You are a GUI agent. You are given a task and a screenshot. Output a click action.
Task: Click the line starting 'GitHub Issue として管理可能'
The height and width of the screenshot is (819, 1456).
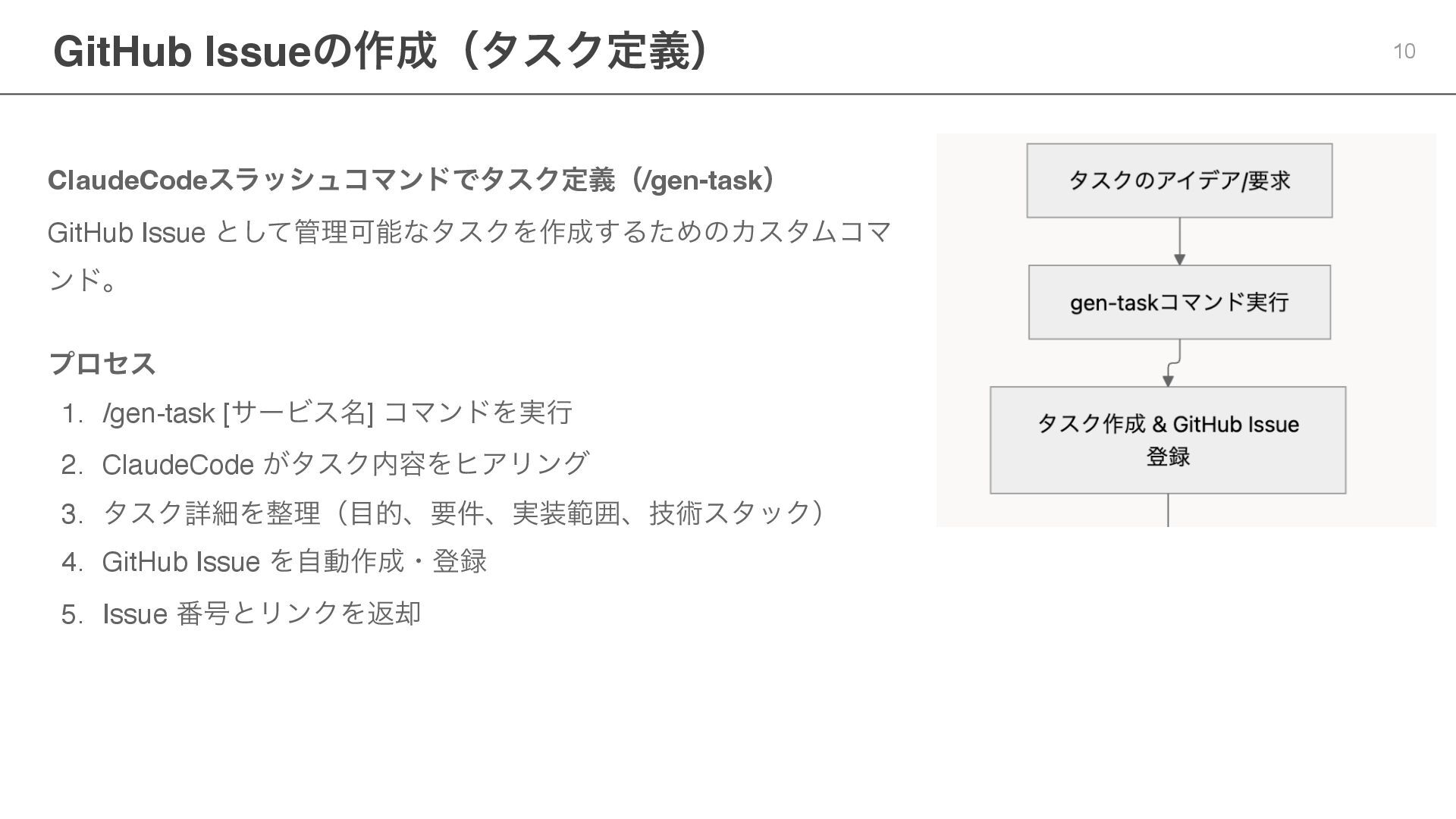pyautogui.click(x=469, y=232)
